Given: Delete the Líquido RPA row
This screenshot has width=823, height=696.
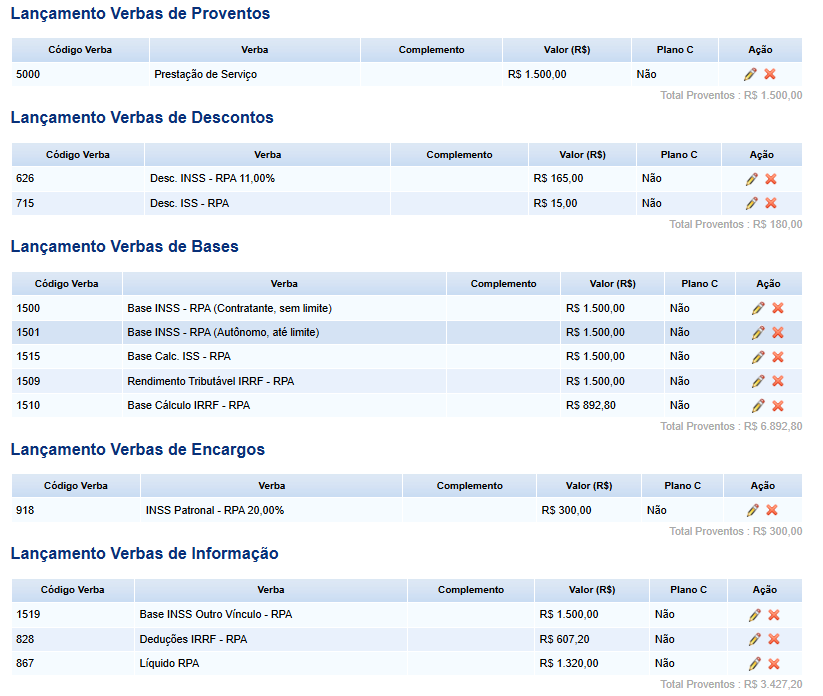Looking at the screenshot, I should [774, 663].
